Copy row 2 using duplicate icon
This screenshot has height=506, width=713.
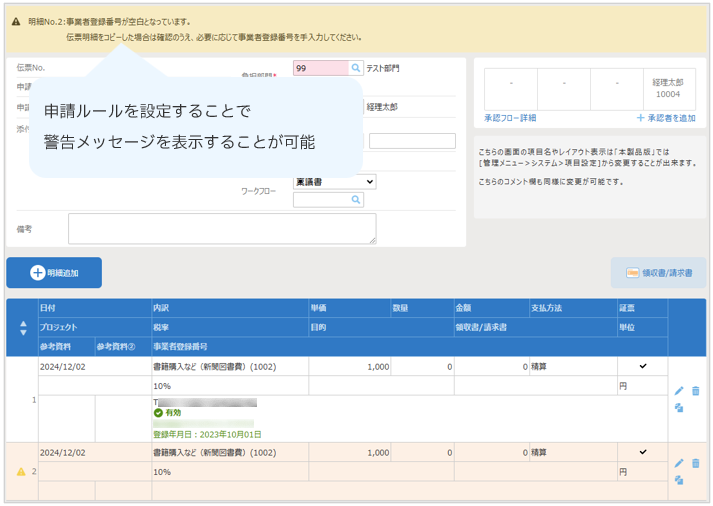click(679, 480)
